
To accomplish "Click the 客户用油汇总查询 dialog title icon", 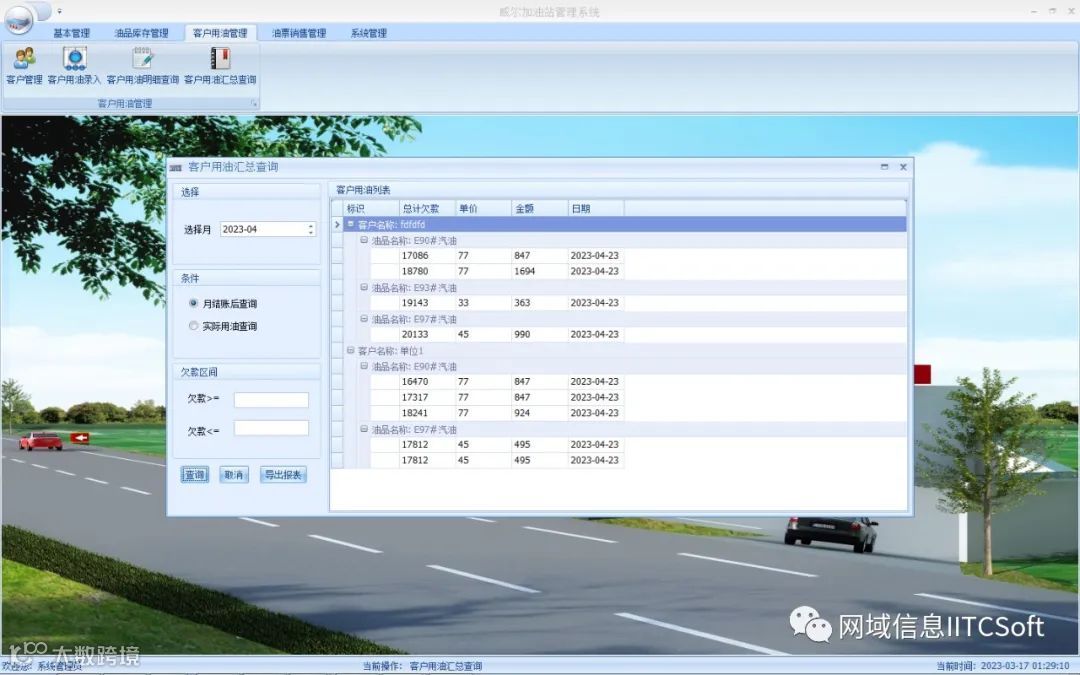I will pos(176,167).
